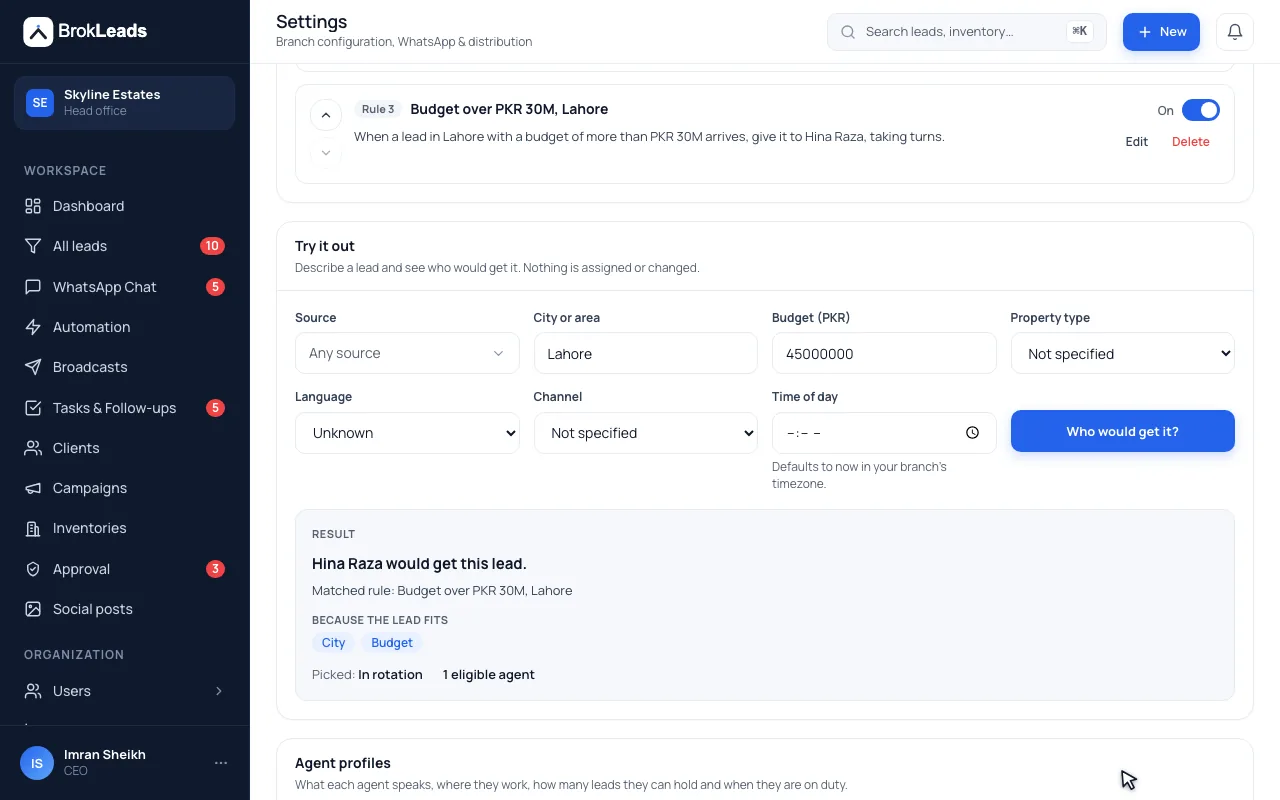The height and width of the screenshot is (800, 1280).
Task: Click the Budget (PKR) field
Action: click(884, 353)
